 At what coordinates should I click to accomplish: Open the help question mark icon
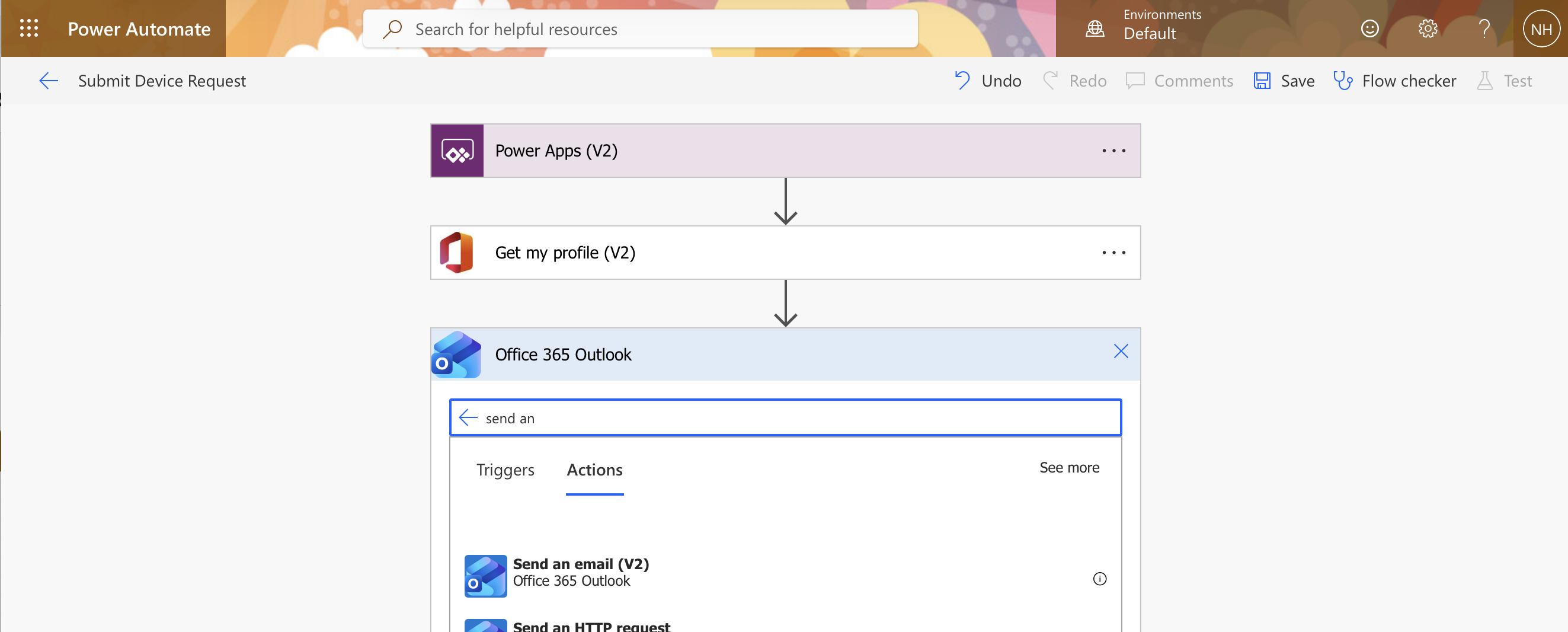click(1484, 28)
